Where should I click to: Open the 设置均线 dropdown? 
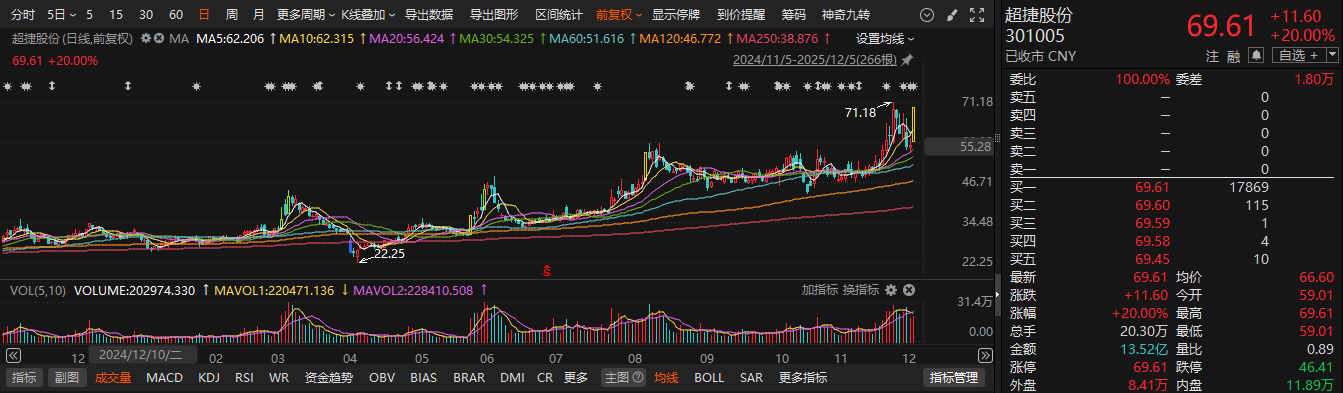885,38
